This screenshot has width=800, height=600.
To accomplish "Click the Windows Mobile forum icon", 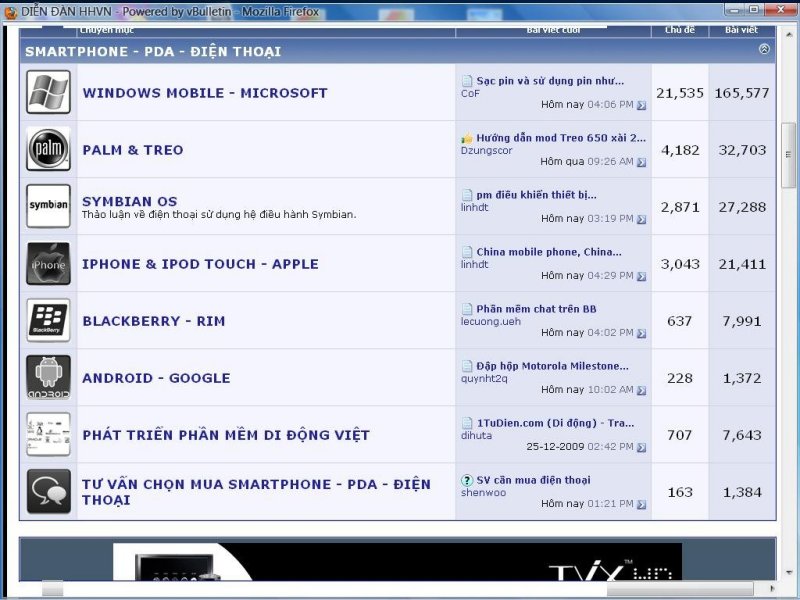I will point(48,93).
